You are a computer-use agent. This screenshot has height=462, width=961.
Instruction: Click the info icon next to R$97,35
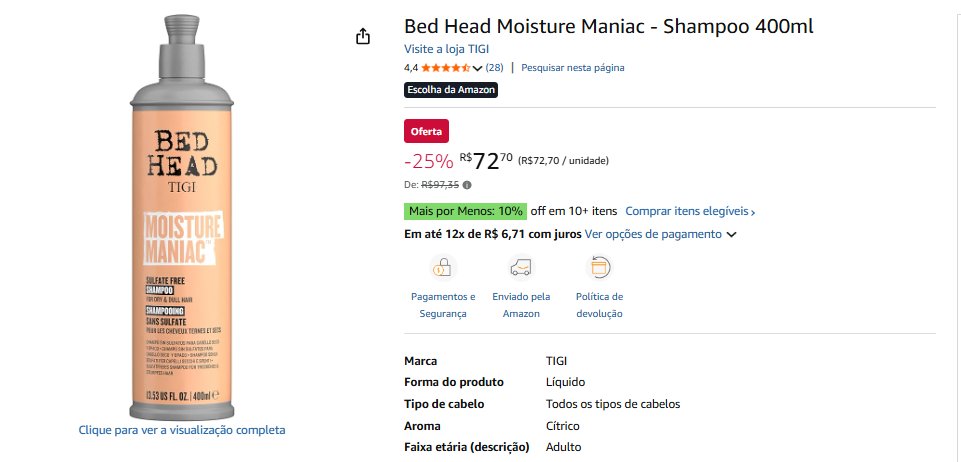tap(467, 185)
